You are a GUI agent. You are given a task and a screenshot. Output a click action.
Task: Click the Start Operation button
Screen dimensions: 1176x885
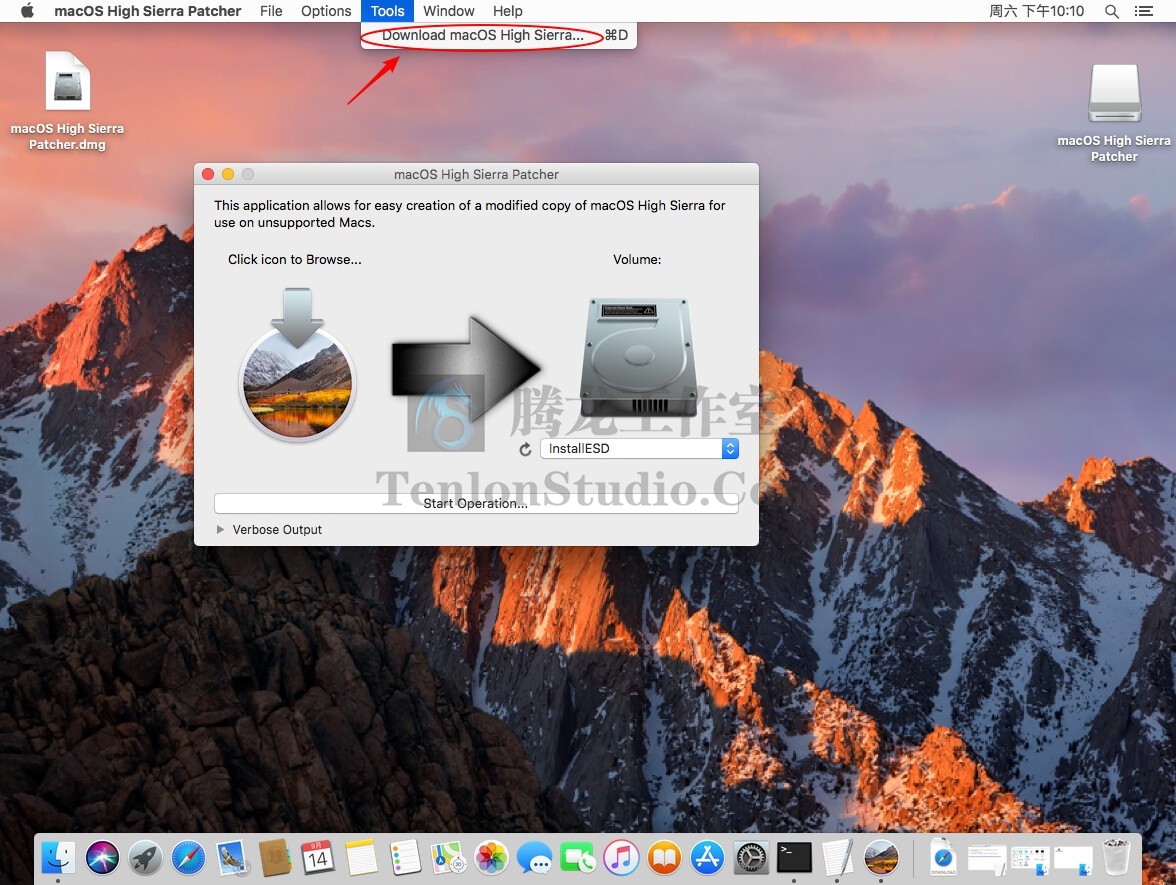476,503
